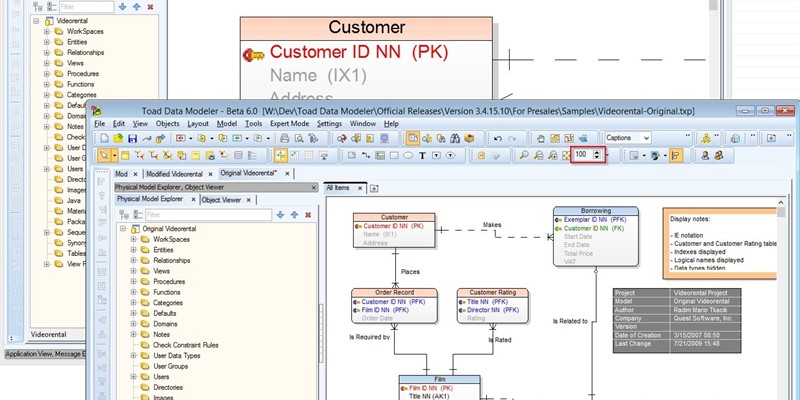Click the Filter field in the back window

point(86,7)
